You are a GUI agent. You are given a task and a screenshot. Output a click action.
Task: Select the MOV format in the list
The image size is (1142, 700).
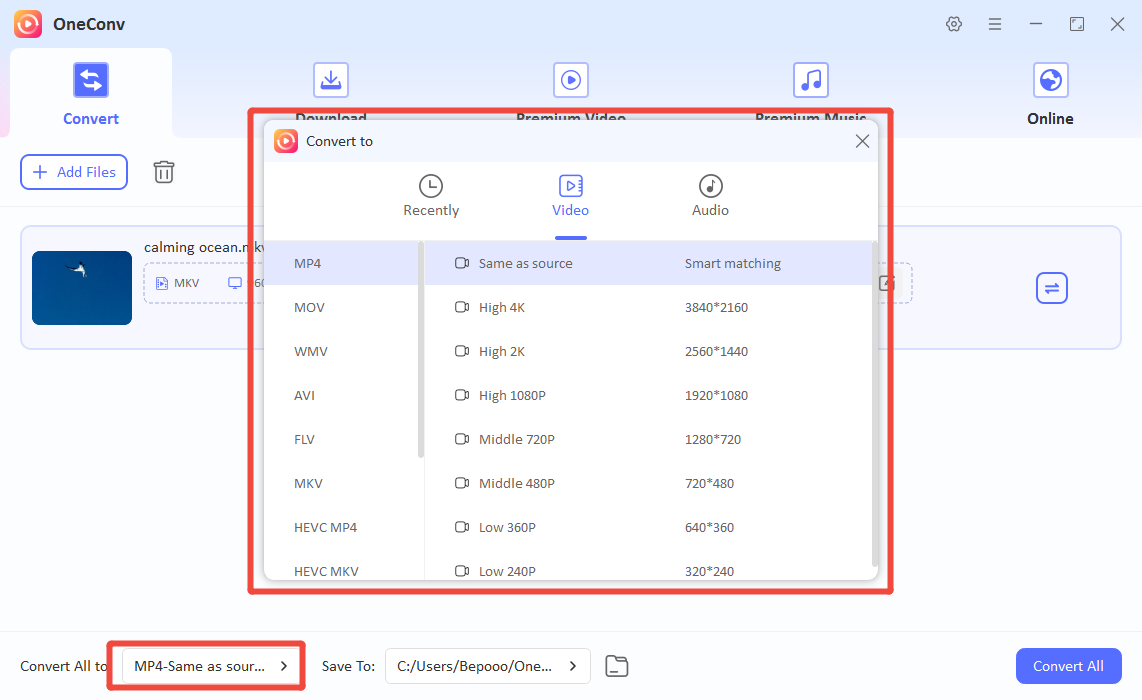(309, 307)
